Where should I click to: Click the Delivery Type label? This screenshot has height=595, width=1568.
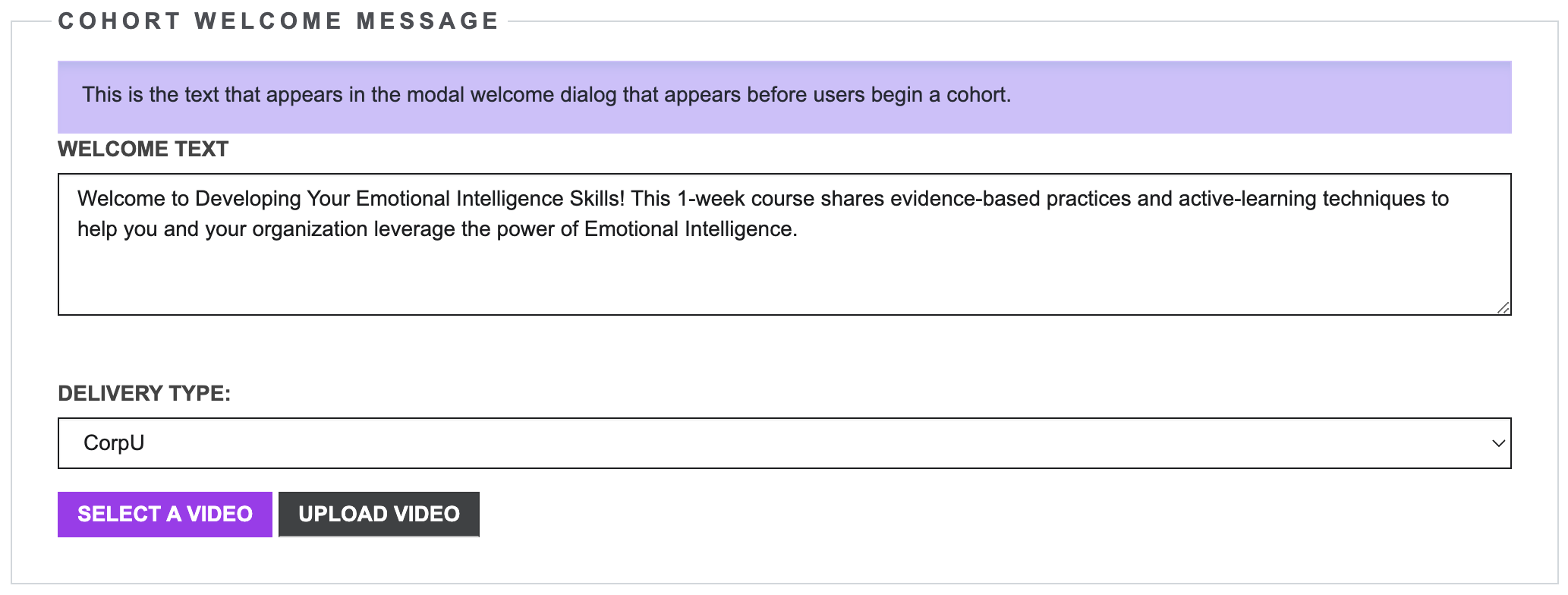[x=143, y=393]
